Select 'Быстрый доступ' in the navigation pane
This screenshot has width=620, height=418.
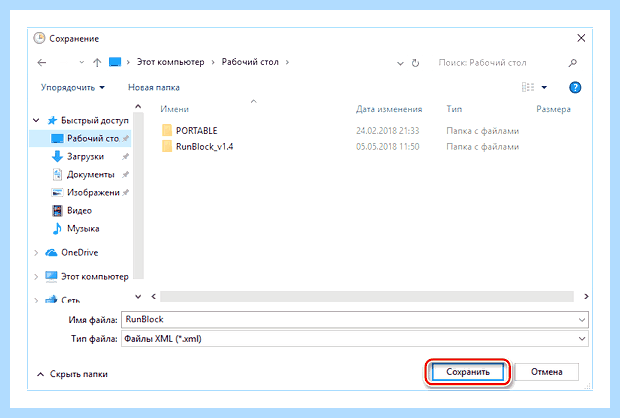[95, 120]
